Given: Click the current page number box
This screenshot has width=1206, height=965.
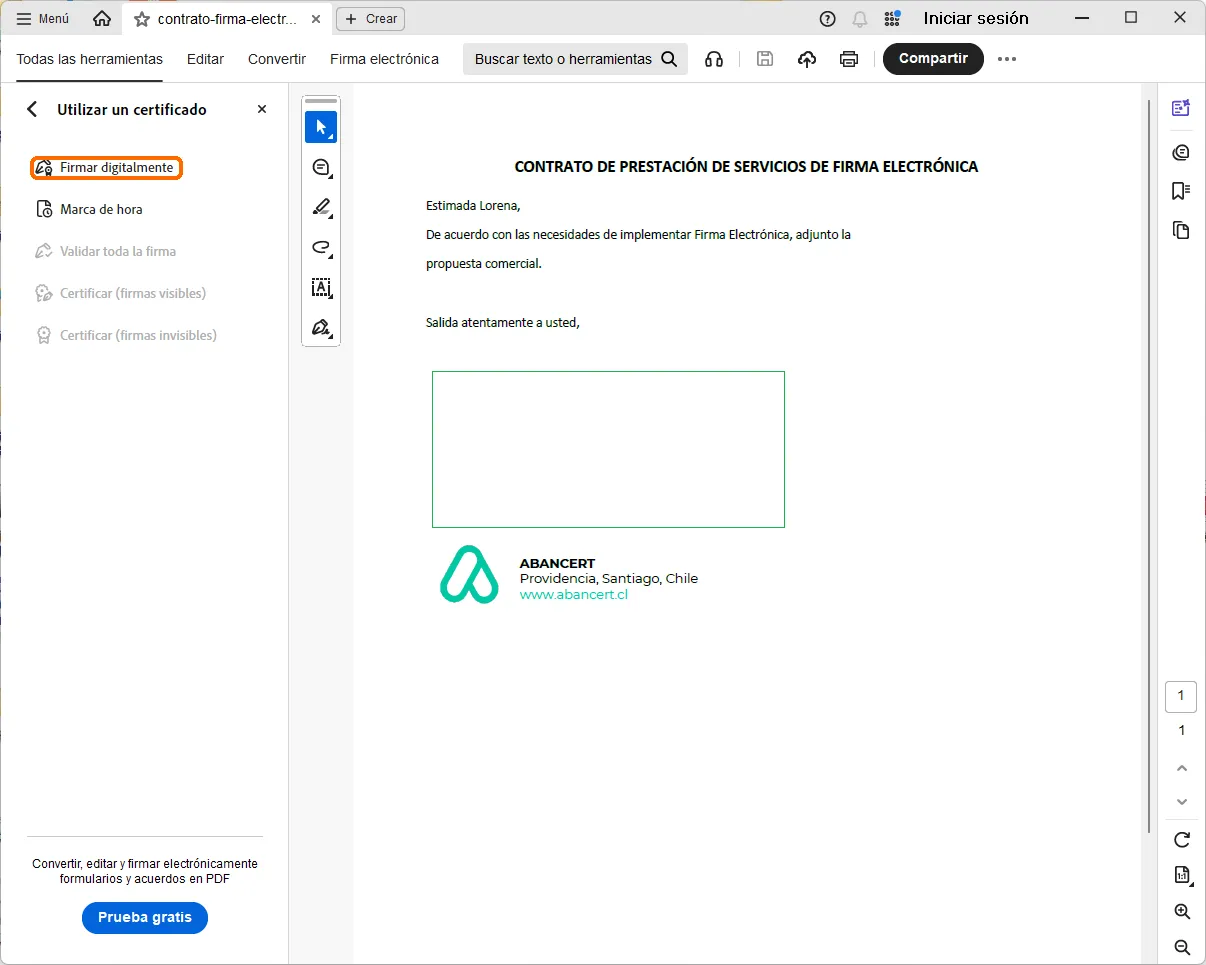Looking at the screenshot, I should [1181, 696].
